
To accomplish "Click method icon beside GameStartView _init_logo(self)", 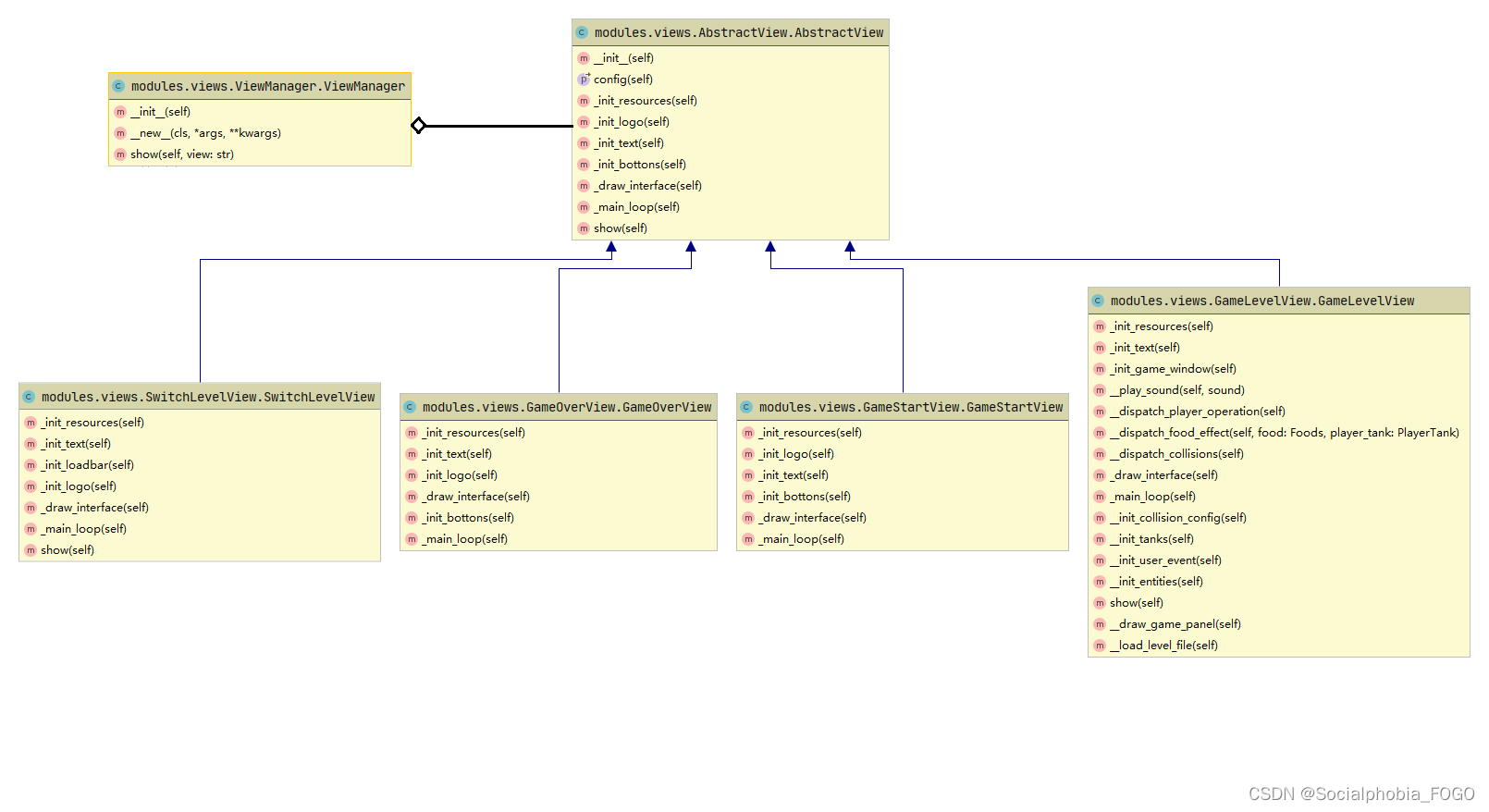I will (x=748, y=454).
